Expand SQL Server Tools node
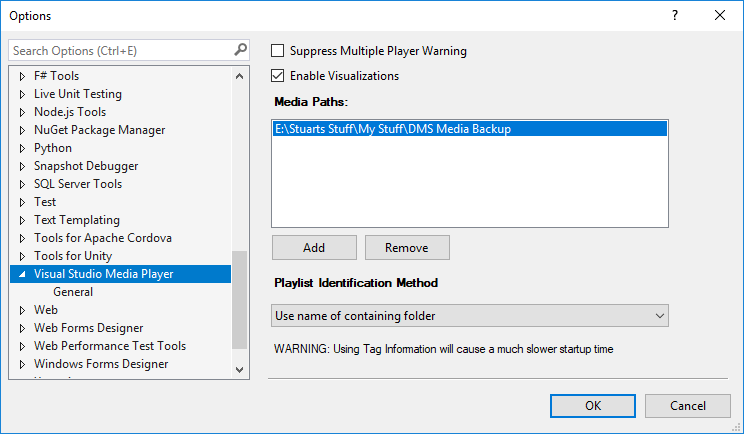Image resolution: width=744 pixels, height=434 pixels. pos(22,184)
